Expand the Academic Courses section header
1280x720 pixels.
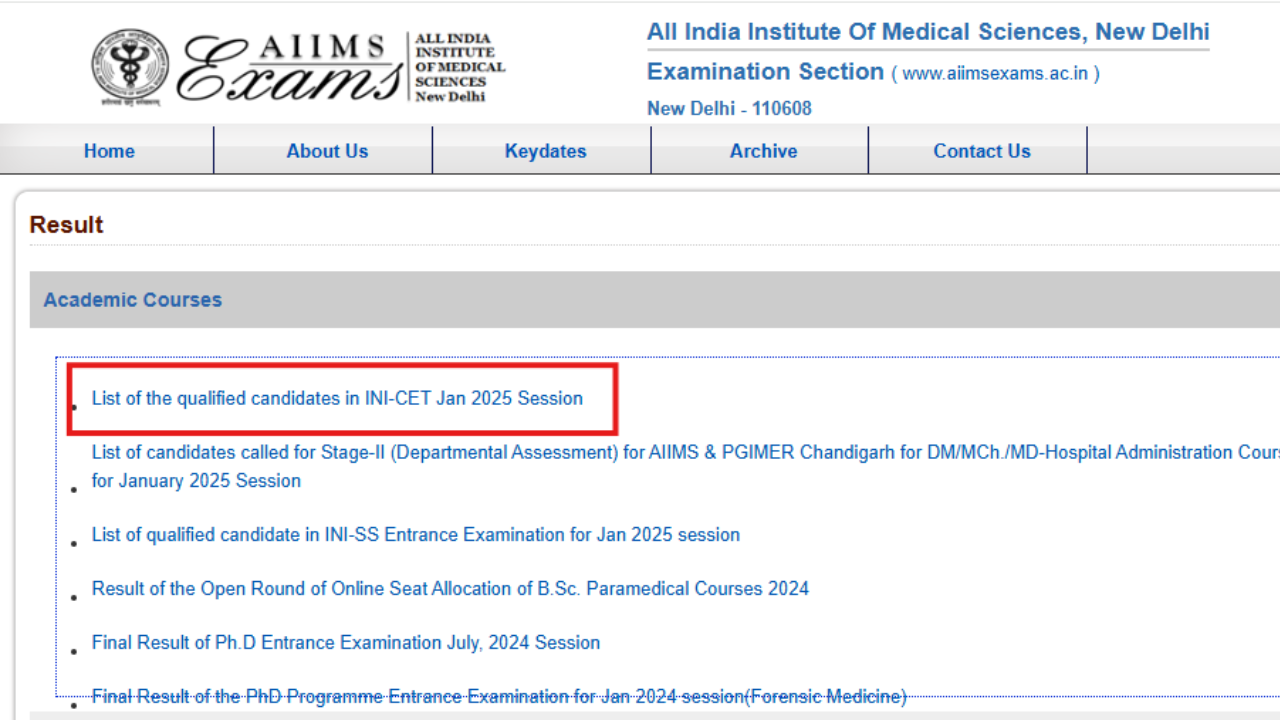tap(133, 300)
